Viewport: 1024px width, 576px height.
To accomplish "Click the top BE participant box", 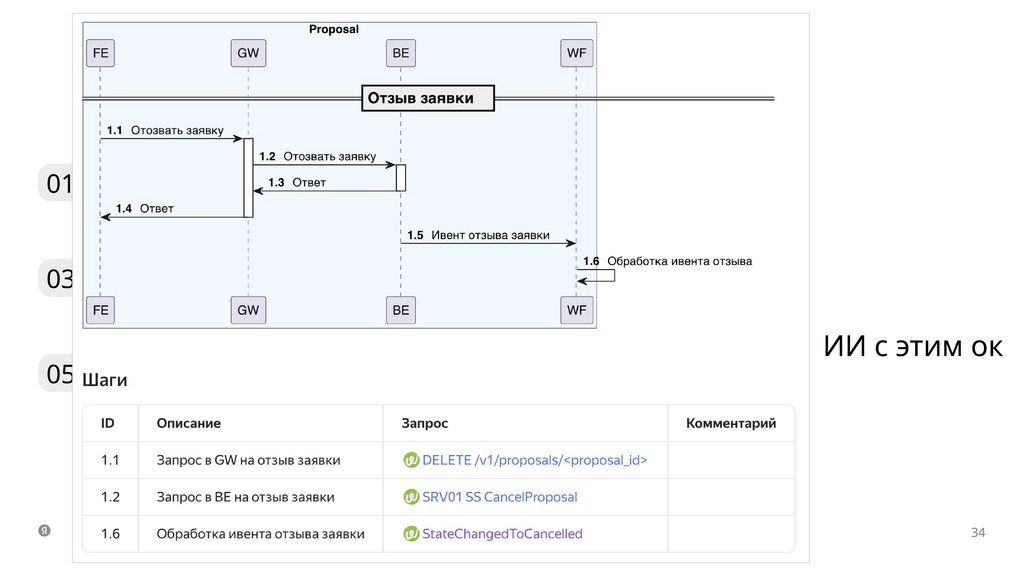I will tap(400, 53).
